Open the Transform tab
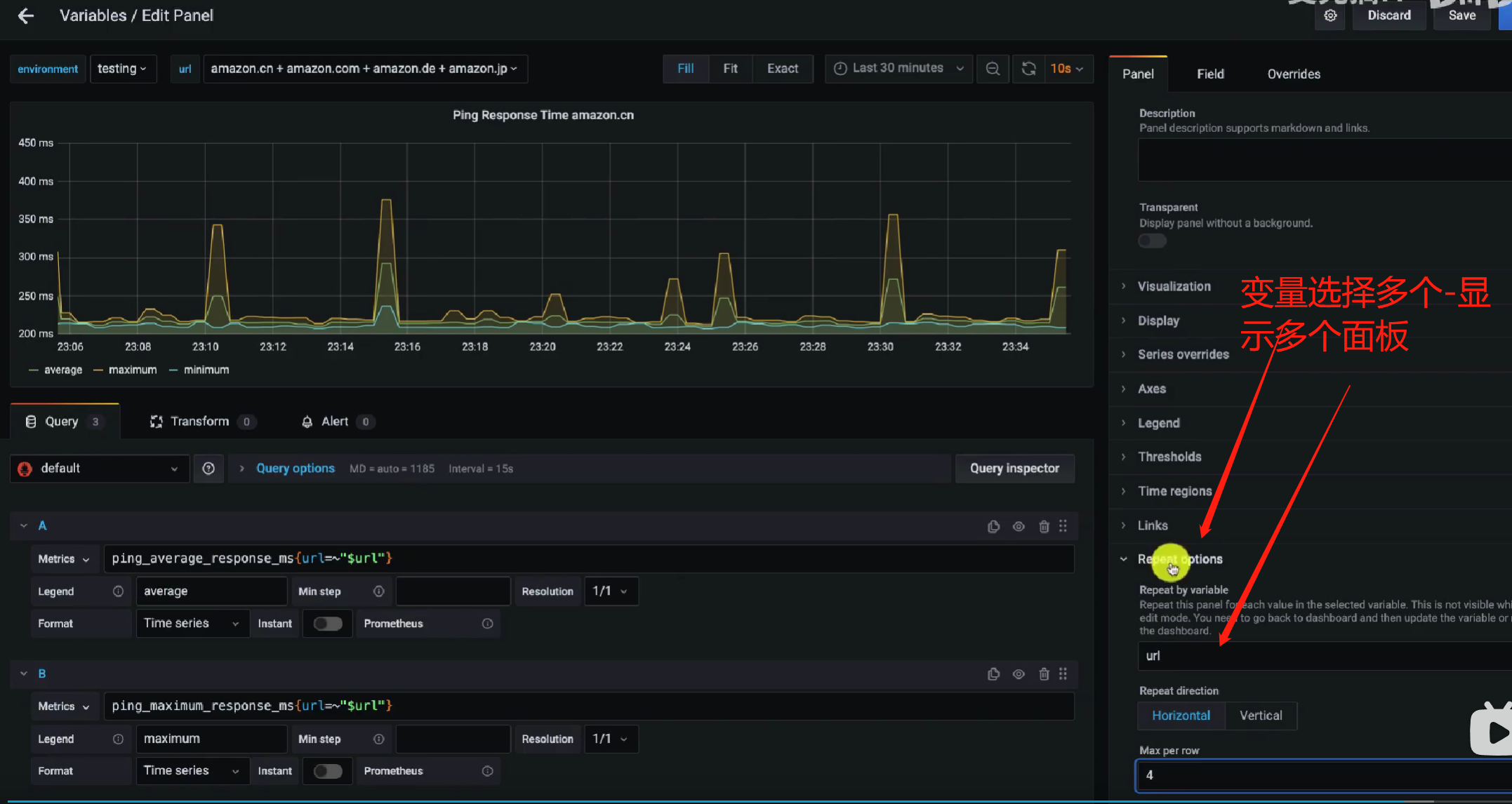This screenshot has width=1512, height=804. (200, 421)
